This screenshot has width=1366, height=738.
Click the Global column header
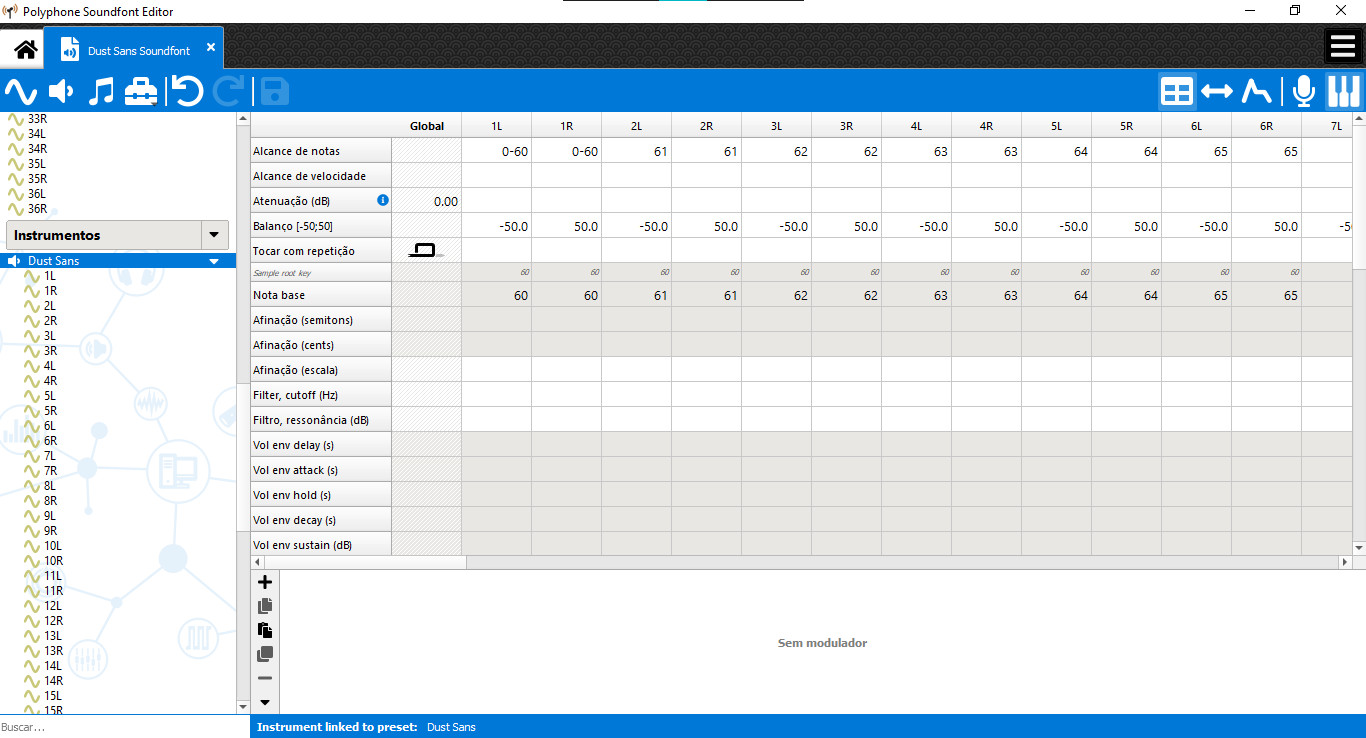[426, 126]
